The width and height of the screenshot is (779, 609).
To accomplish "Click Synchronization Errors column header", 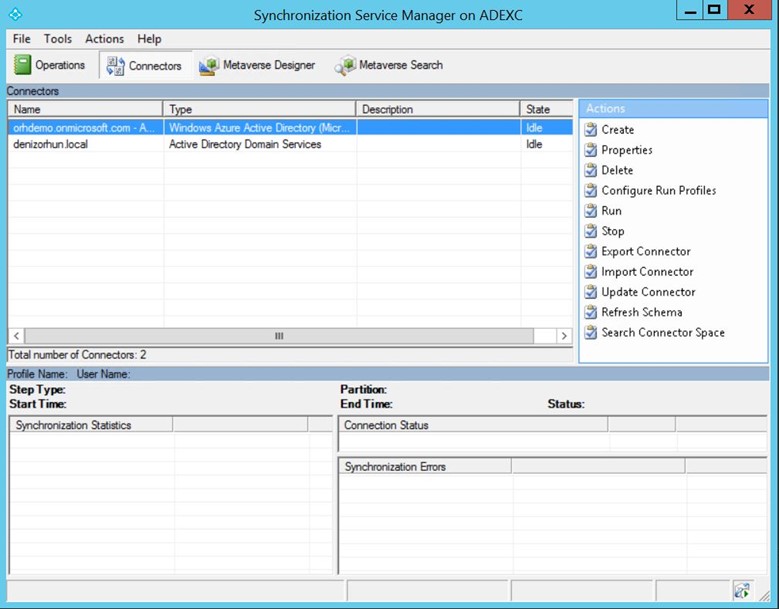I will click(x=425, y=466).
